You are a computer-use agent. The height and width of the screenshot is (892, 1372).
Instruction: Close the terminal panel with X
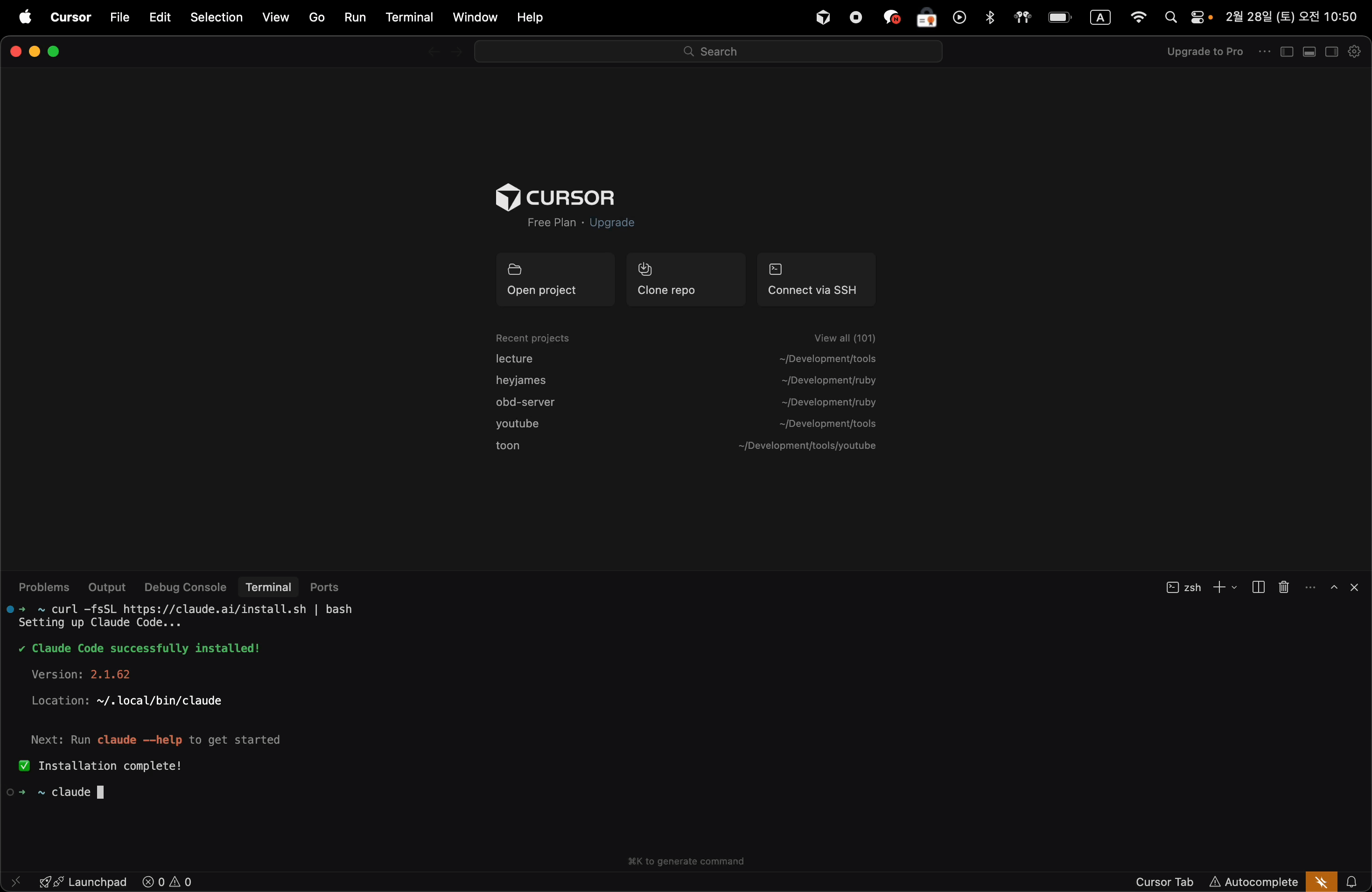click(1354, 587)
